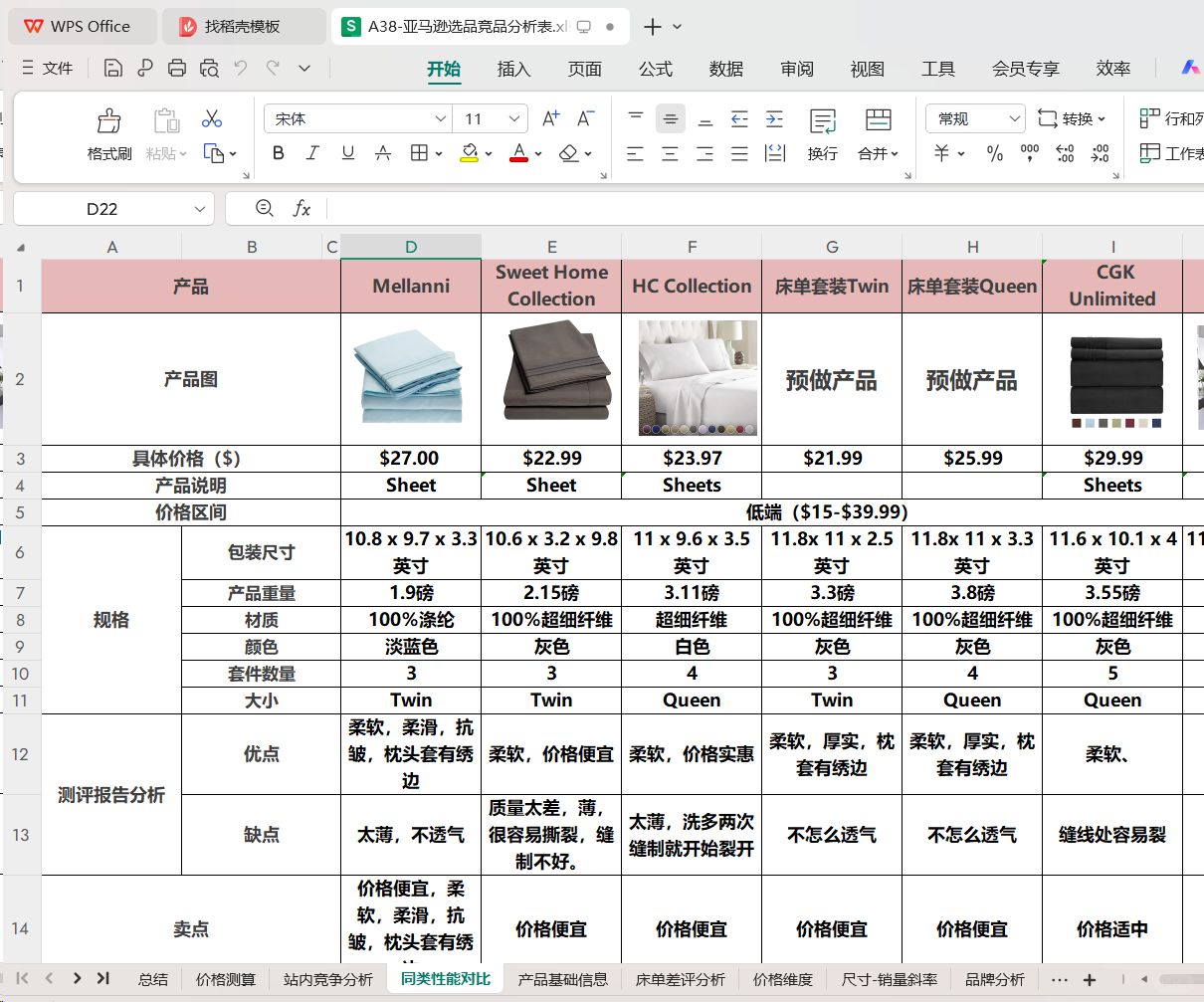The image size is (1204, 1002).
Task: Select the Format Painter (格式刷) tool
Action: click(109, 134)
